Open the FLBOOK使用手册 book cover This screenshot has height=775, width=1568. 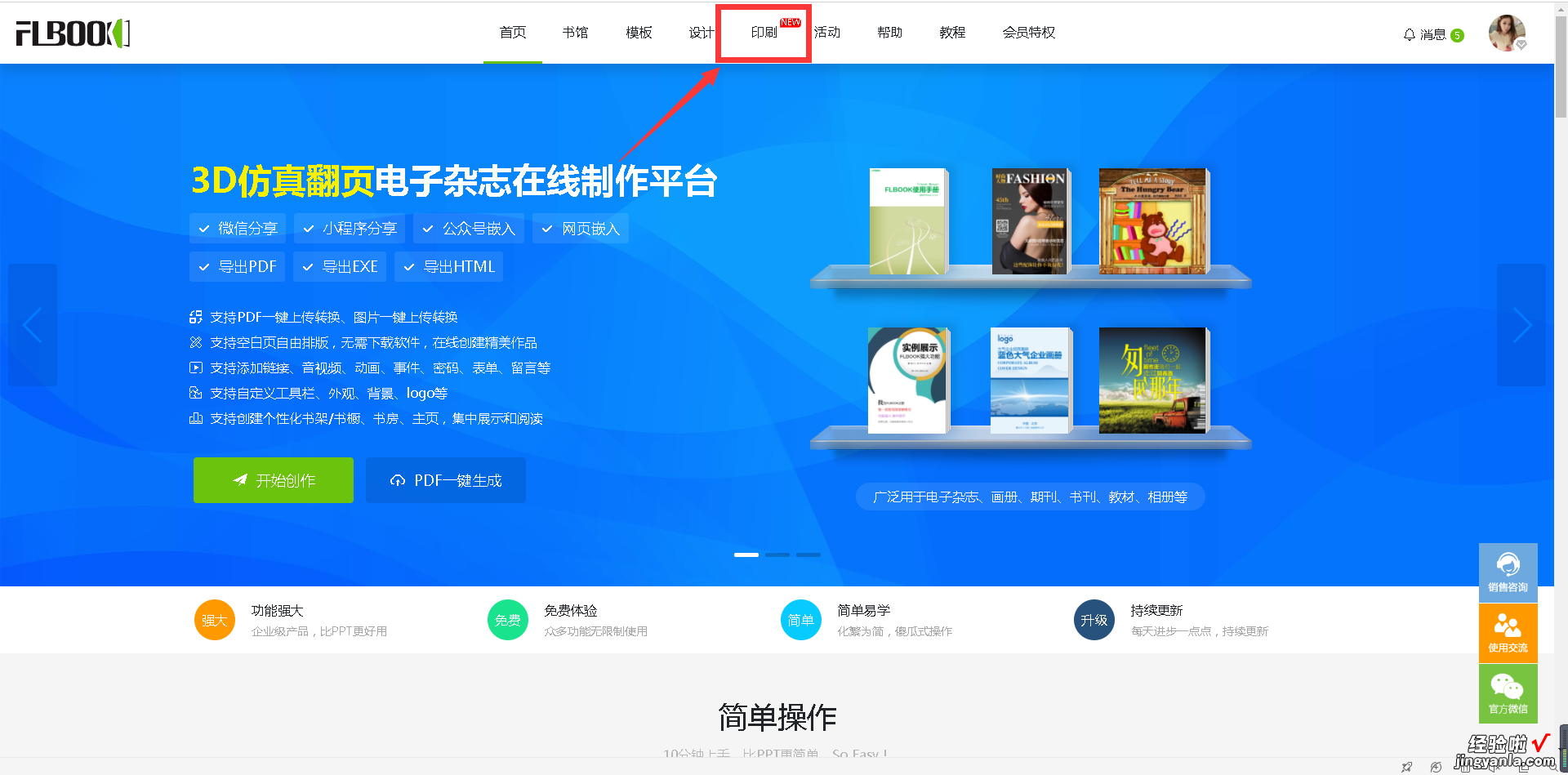909,221
